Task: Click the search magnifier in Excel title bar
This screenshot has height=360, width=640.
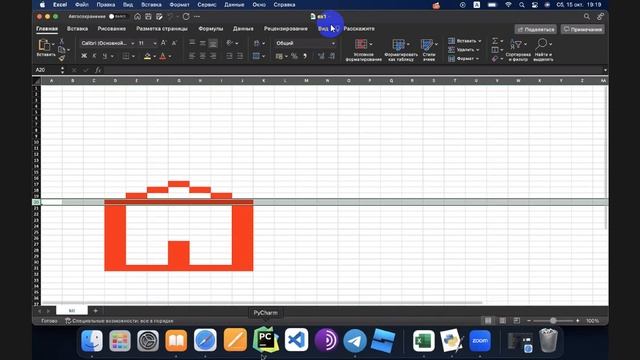Action: [x=587, y=17]
